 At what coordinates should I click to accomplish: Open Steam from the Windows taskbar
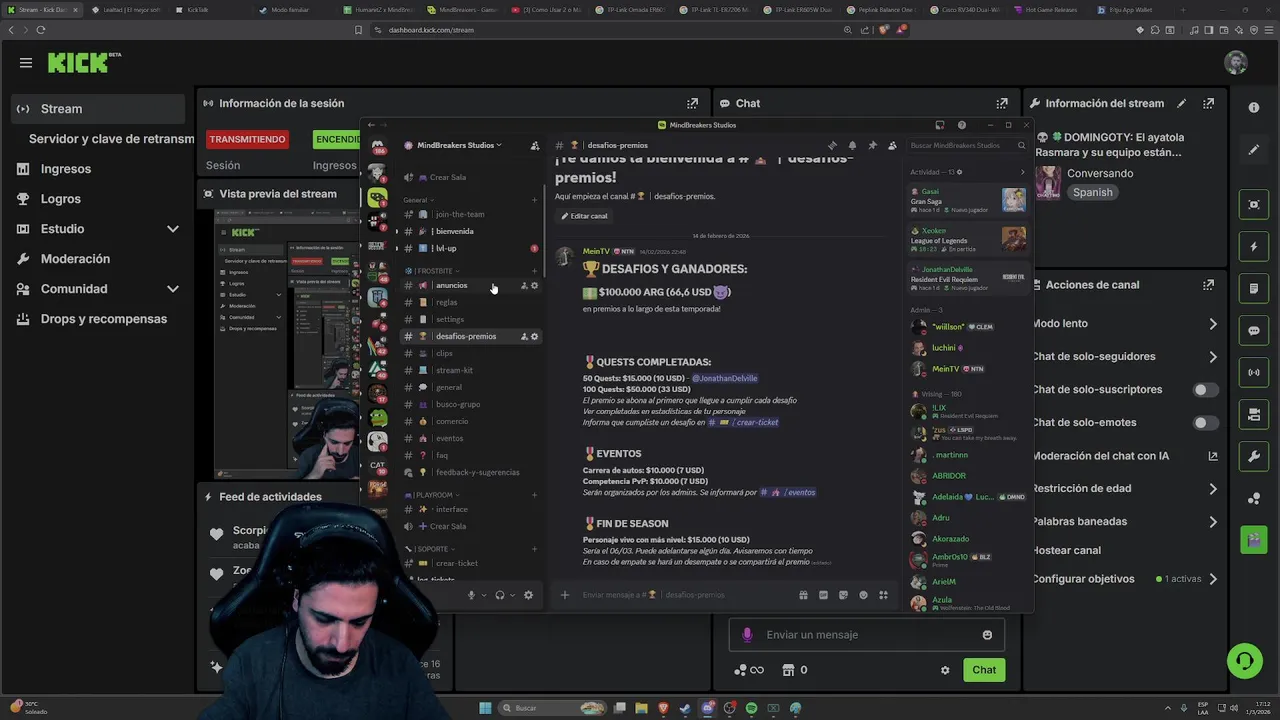(684, 708)
